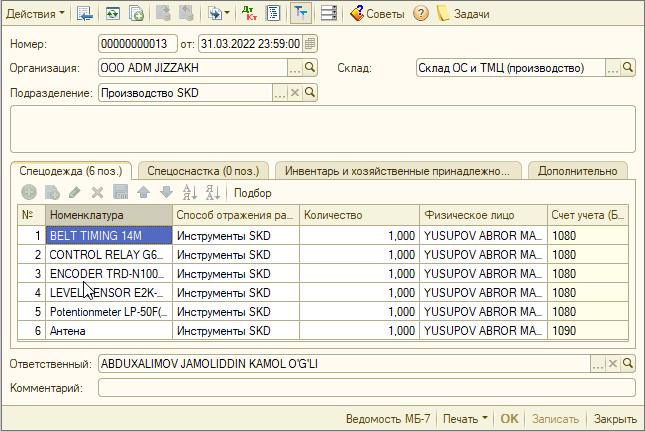Click the help question mark icon
Image resolution: width=645 pixels, height=432 pixels.
[421, 13]
